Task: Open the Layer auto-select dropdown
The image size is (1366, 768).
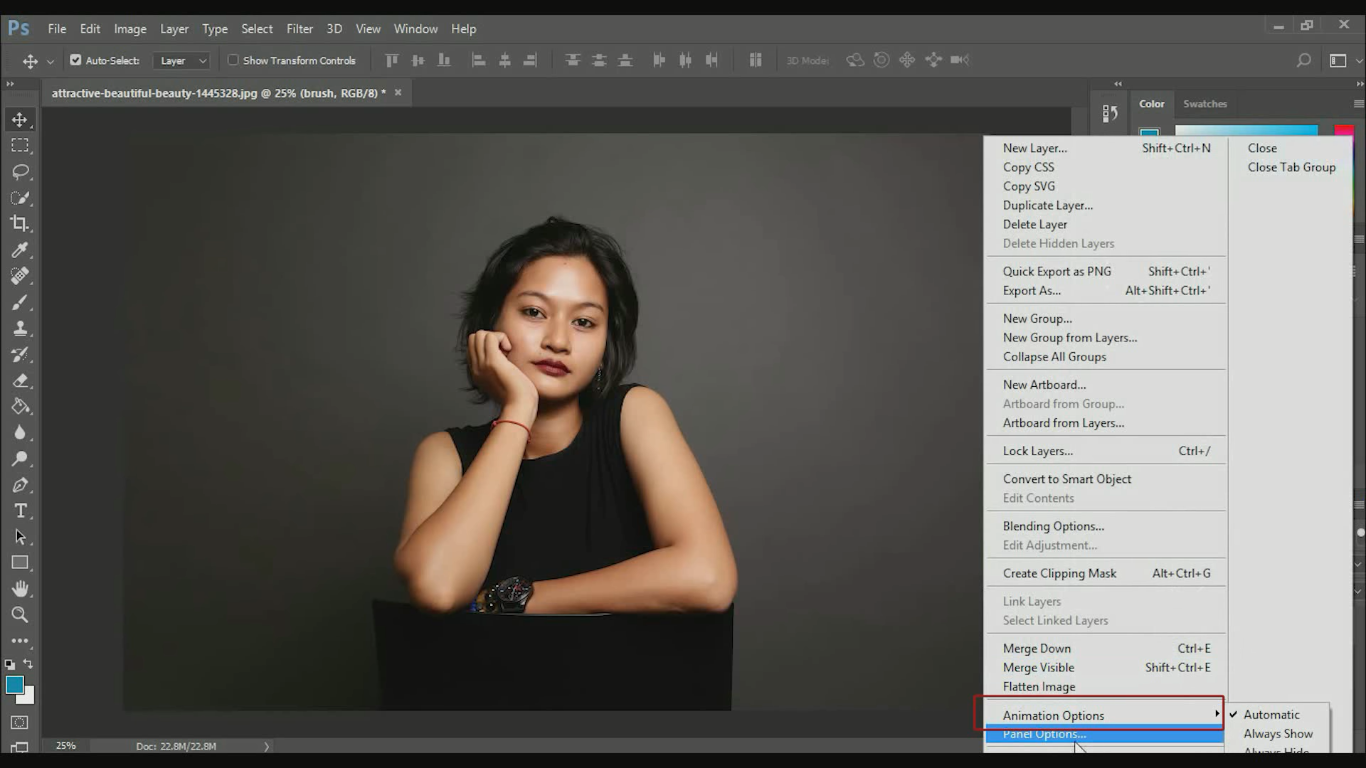Action: pyautogui.click(x=182, y=60)
